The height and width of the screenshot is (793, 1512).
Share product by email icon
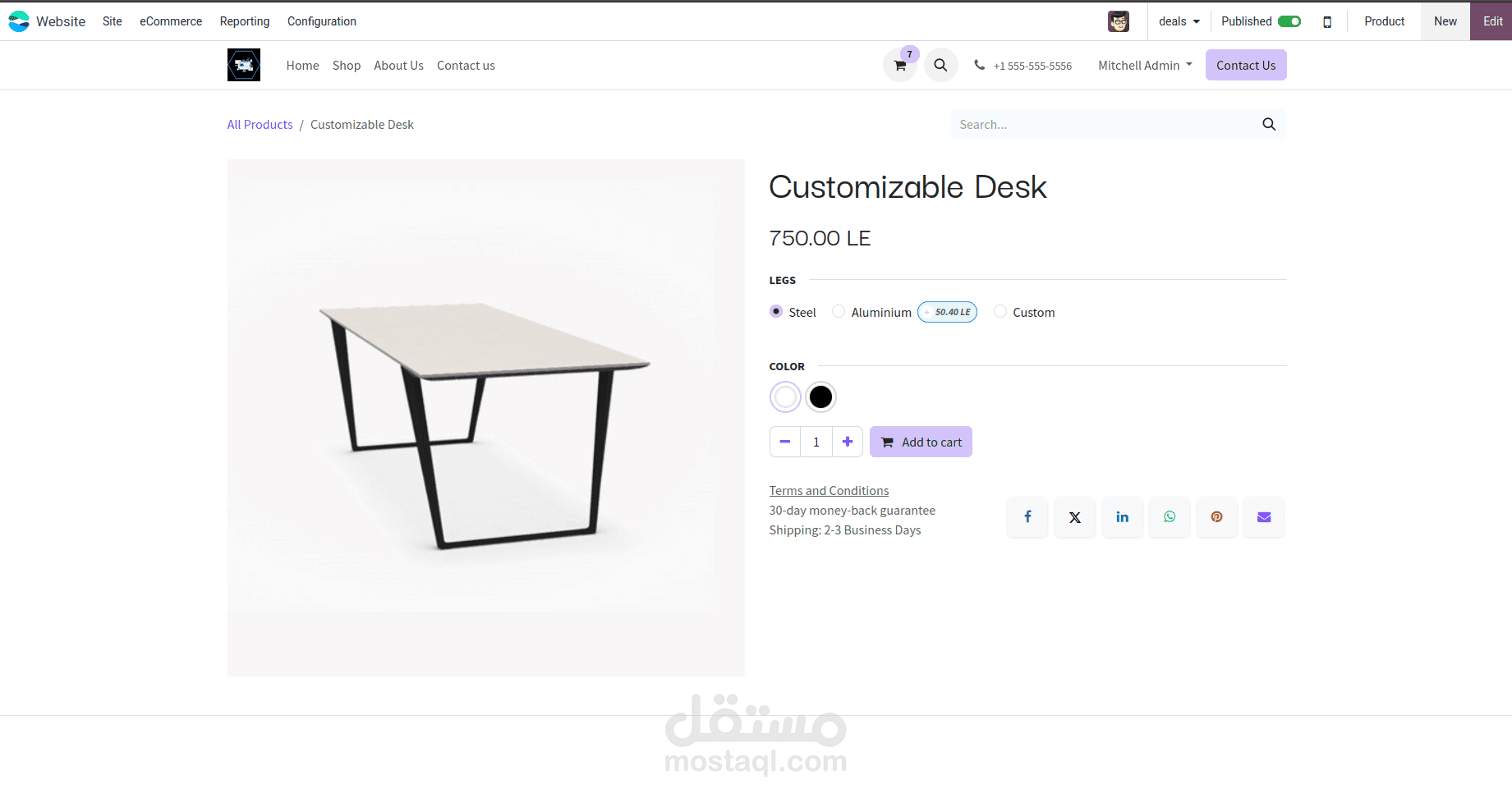(1264, 517)
